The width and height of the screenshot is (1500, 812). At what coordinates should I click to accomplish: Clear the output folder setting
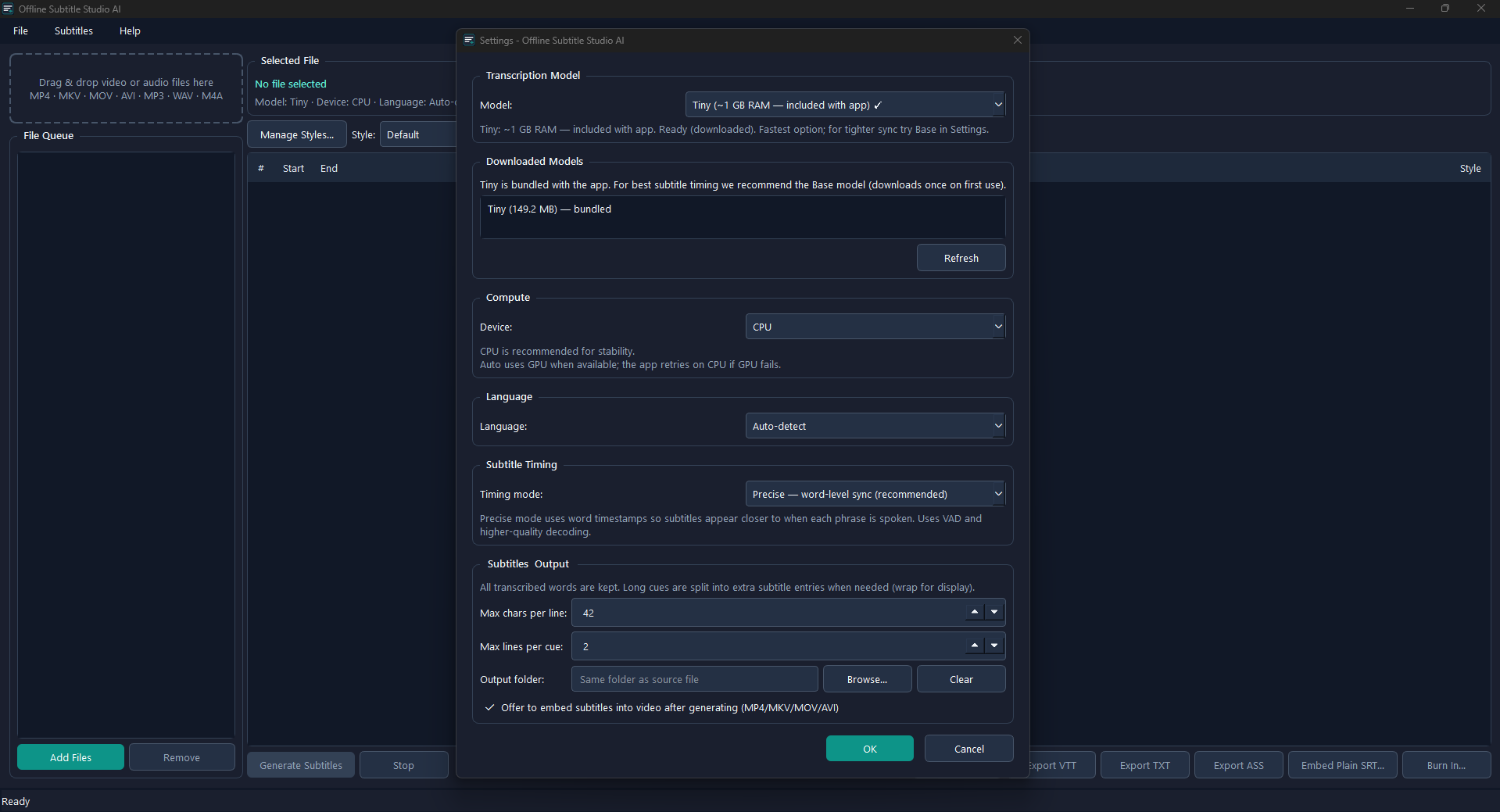pos(961,679)
